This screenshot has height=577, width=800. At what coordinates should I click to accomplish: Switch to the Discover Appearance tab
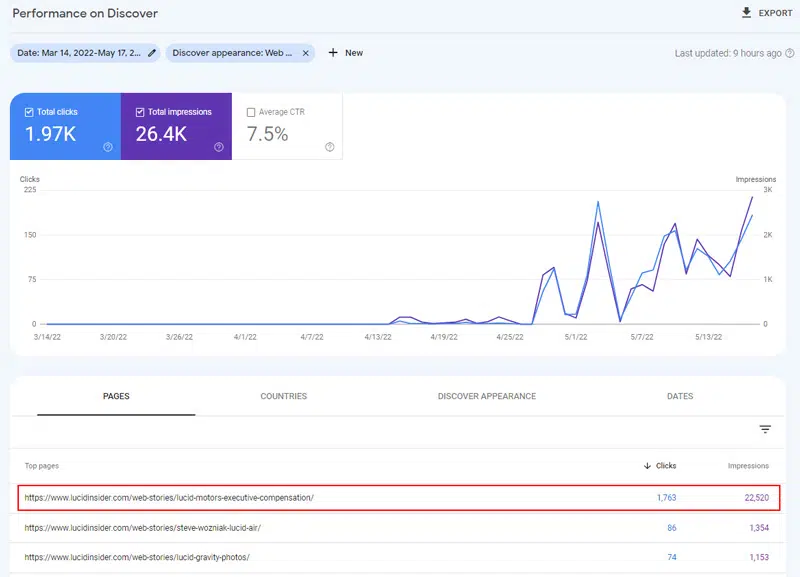coord(486,396)
